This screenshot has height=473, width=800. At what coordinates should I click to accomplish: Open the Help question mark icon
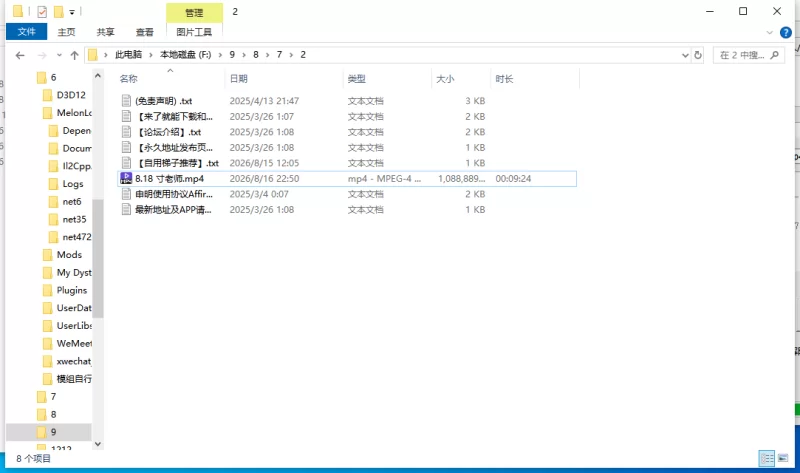click(x=786, y=33)
